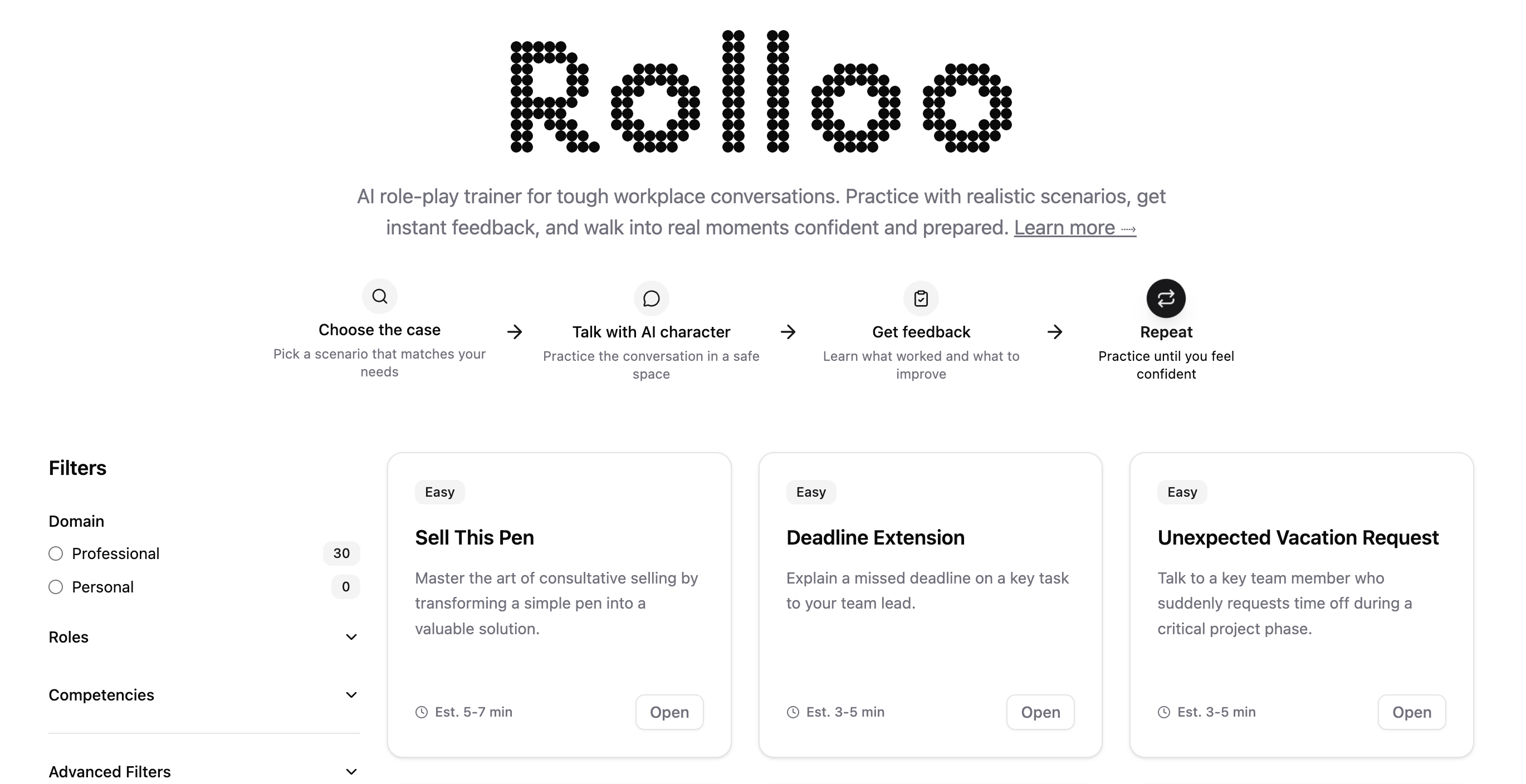Select the Professional domain radio button
The width and height of the screenshot is (1526, 784).
point(56,553)
